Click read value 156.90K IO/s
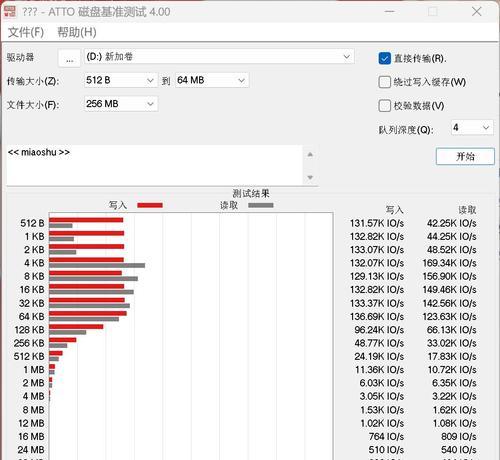 449,276
